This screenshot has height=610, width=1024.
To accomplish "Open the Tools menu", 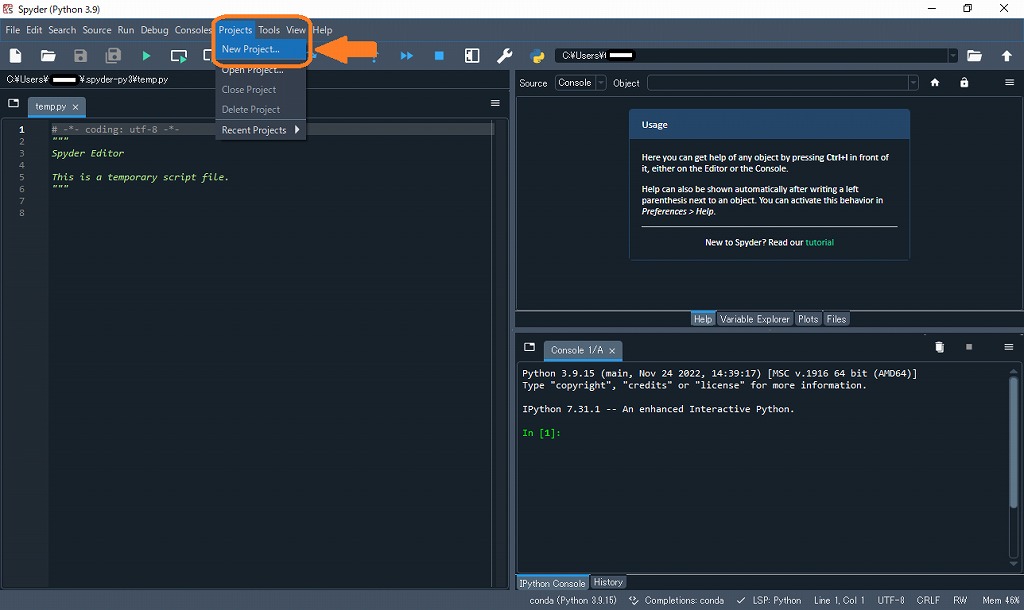I will [x=268, y=30].
